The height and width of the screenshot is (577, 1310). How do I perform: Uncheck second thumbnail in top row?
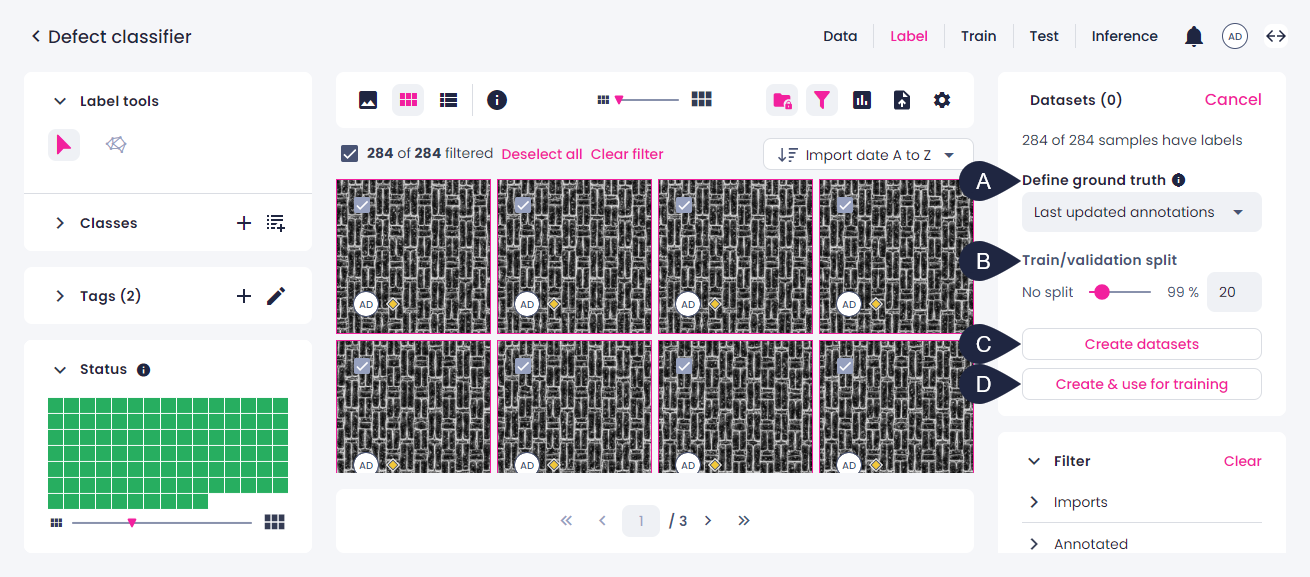[523, 205]
